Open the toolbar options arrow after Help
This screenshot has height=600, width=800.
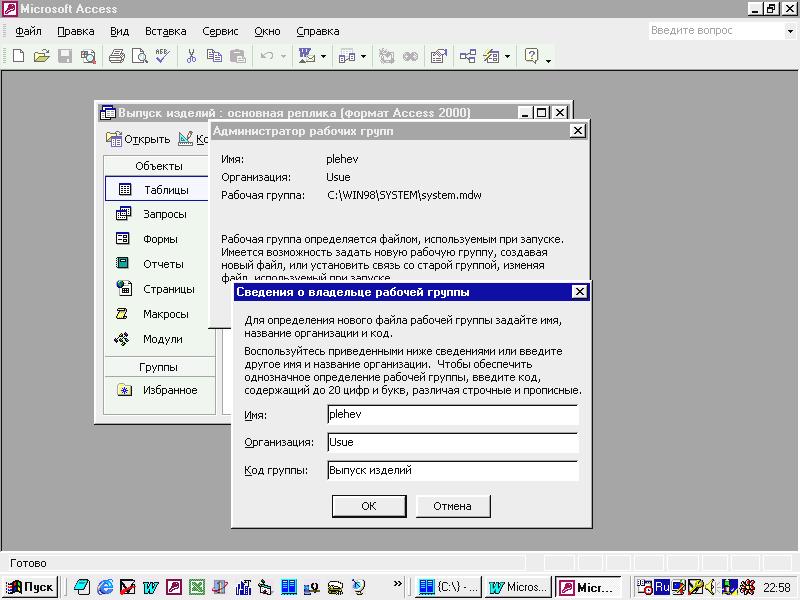coord(548,60)
